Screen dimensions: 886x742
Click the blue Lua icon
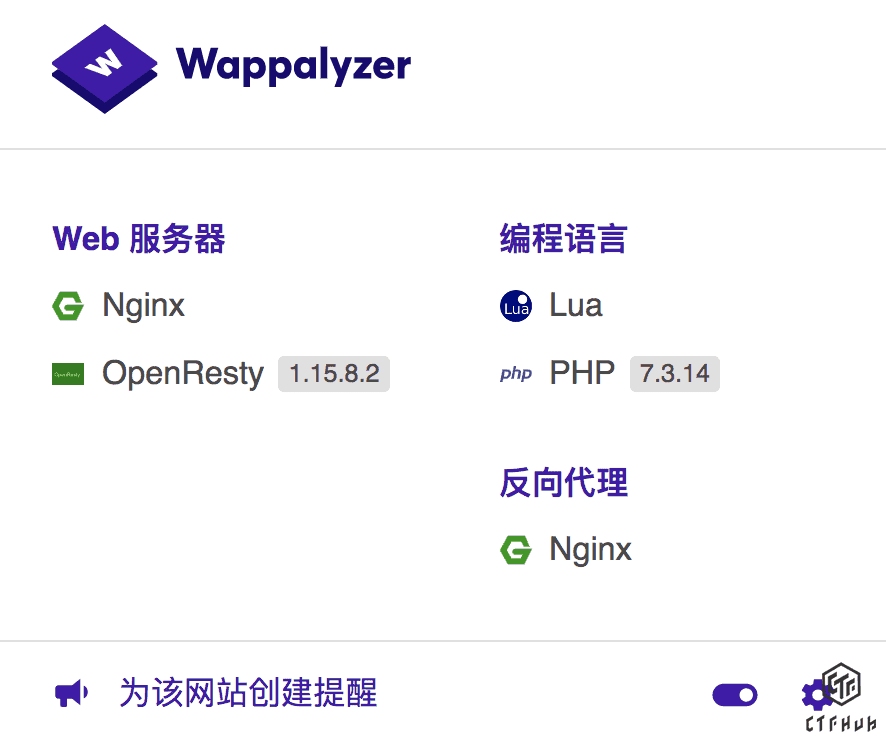(516, 306)
